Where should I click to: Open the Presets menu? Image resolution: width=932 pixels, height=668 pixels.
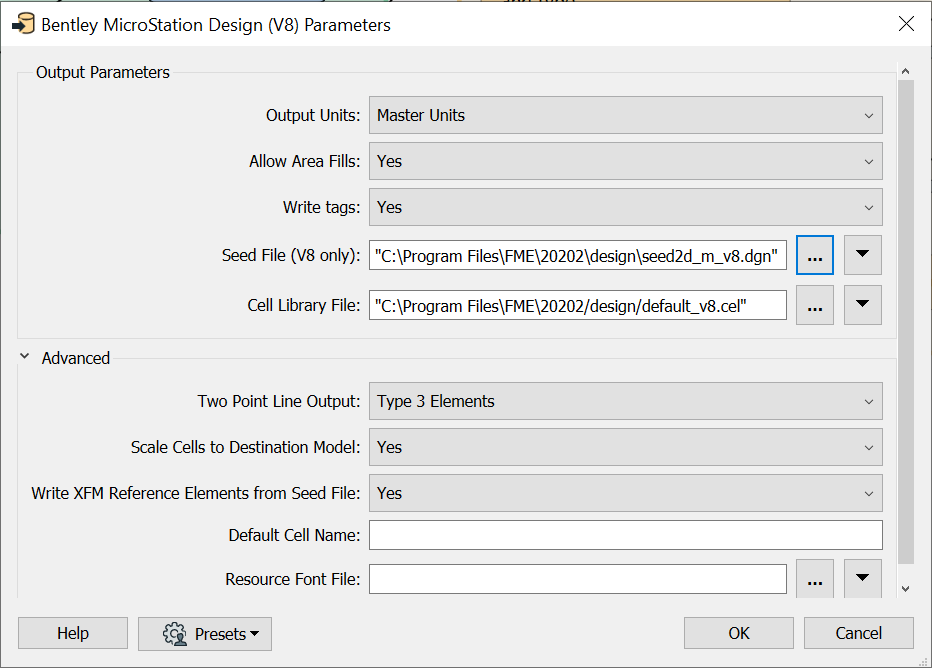click(x=215, y=633)
